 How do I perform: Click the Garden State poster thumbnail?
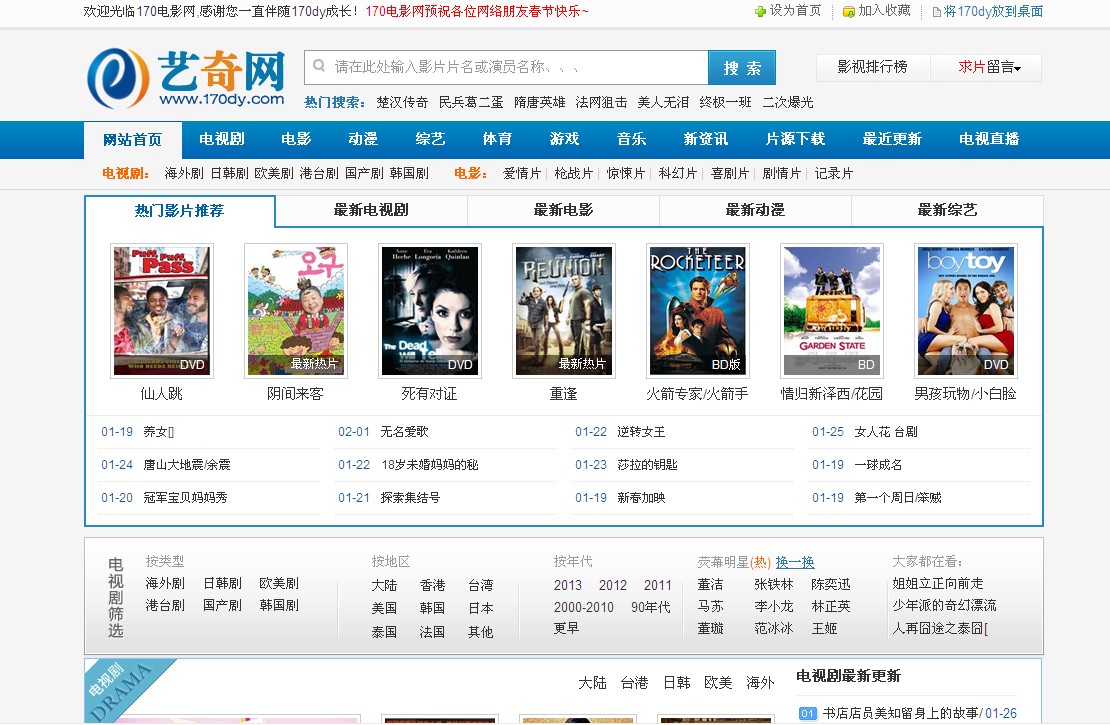(x=832, y=311)
